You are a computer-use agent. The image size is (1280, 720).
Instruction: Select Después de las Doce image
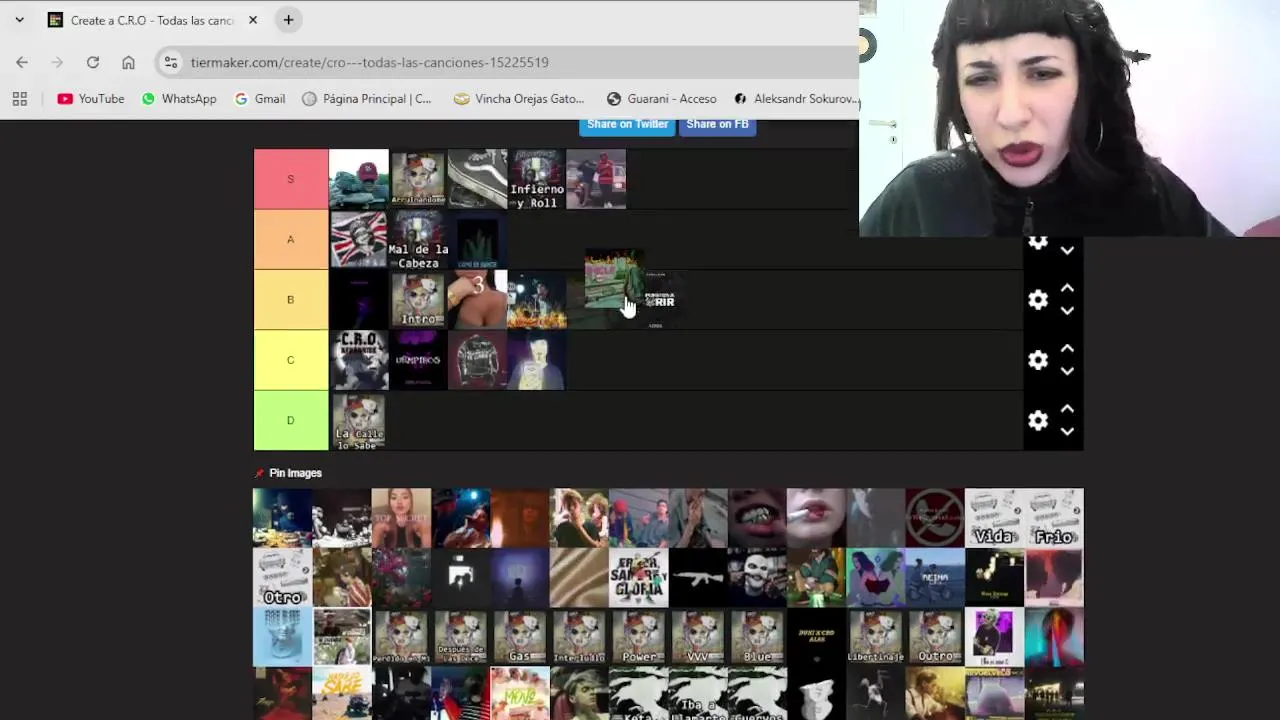tap(461, 637)
